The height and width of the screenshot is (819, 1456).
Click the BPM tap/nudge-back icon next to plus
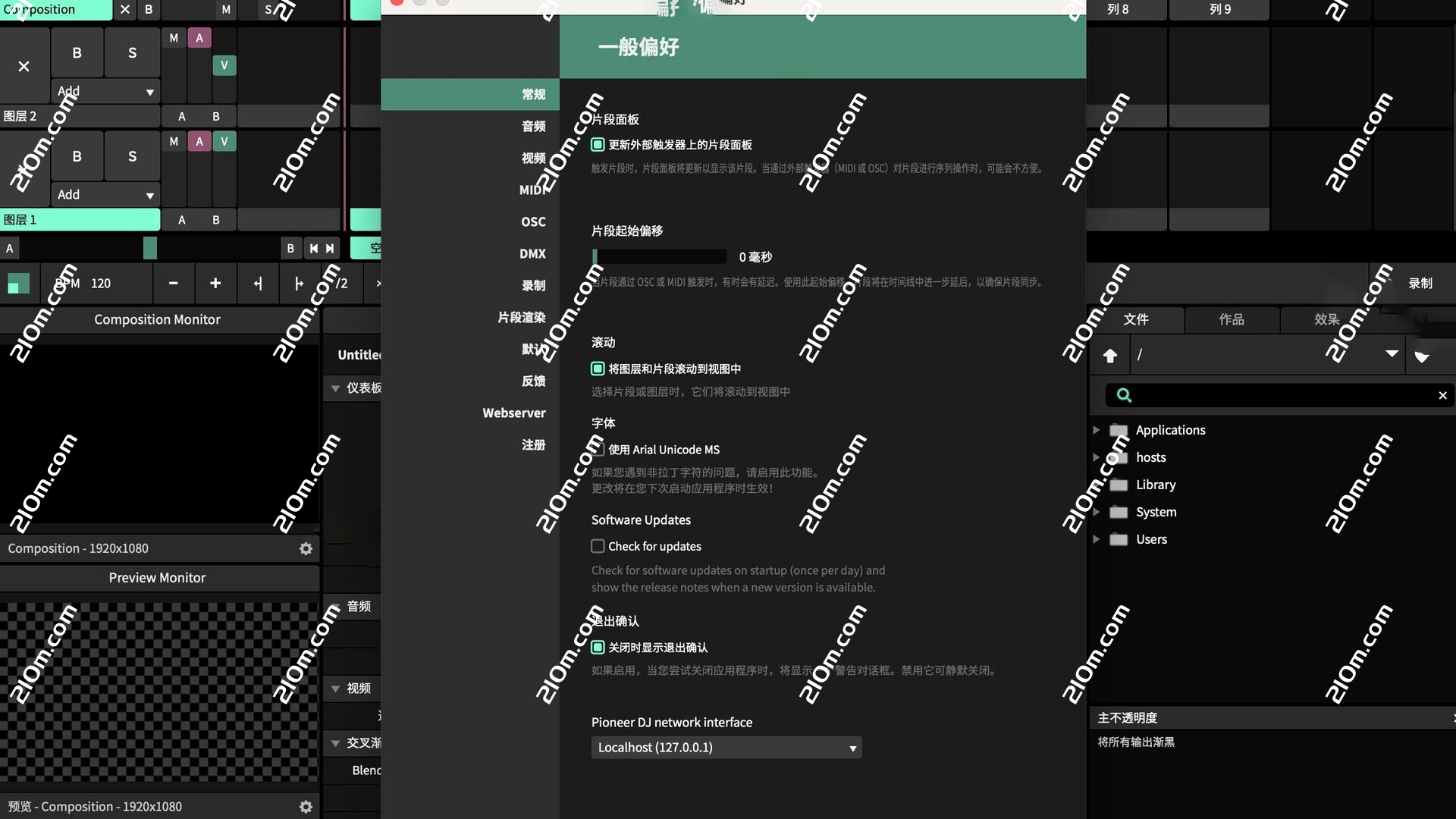click(258, 284)
